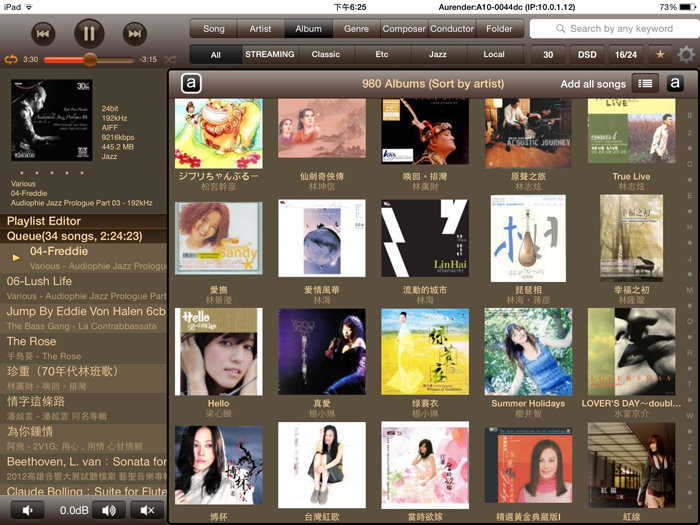Screen dimensions: 700x525
Task: Pause the current playback
Action: 89,33
